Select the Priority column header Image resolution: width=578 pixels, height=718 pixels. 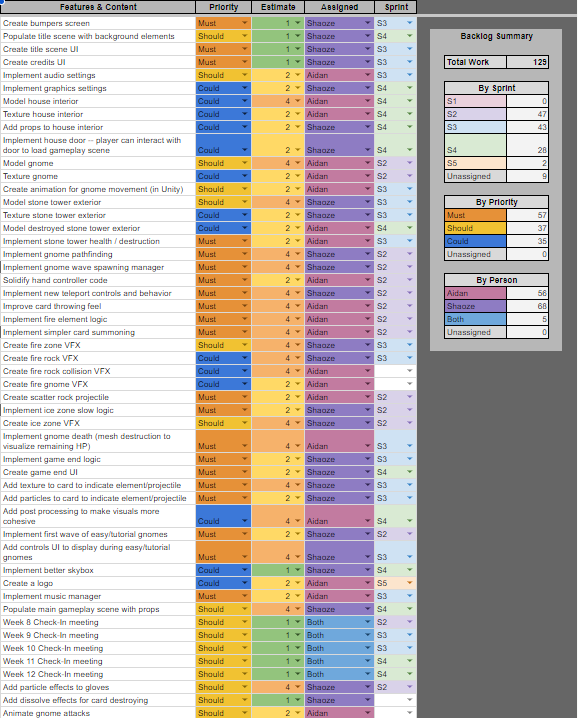[x=224, y=7]
